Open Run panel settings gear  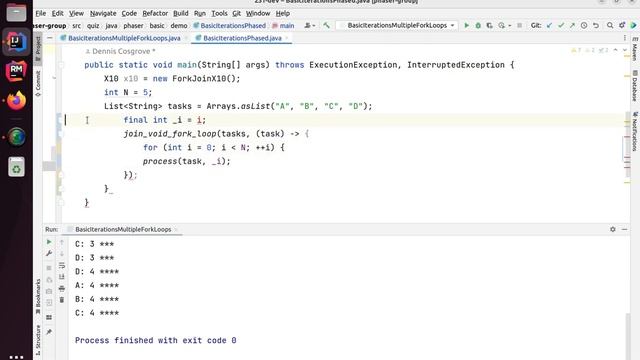[x=613, y=229]
